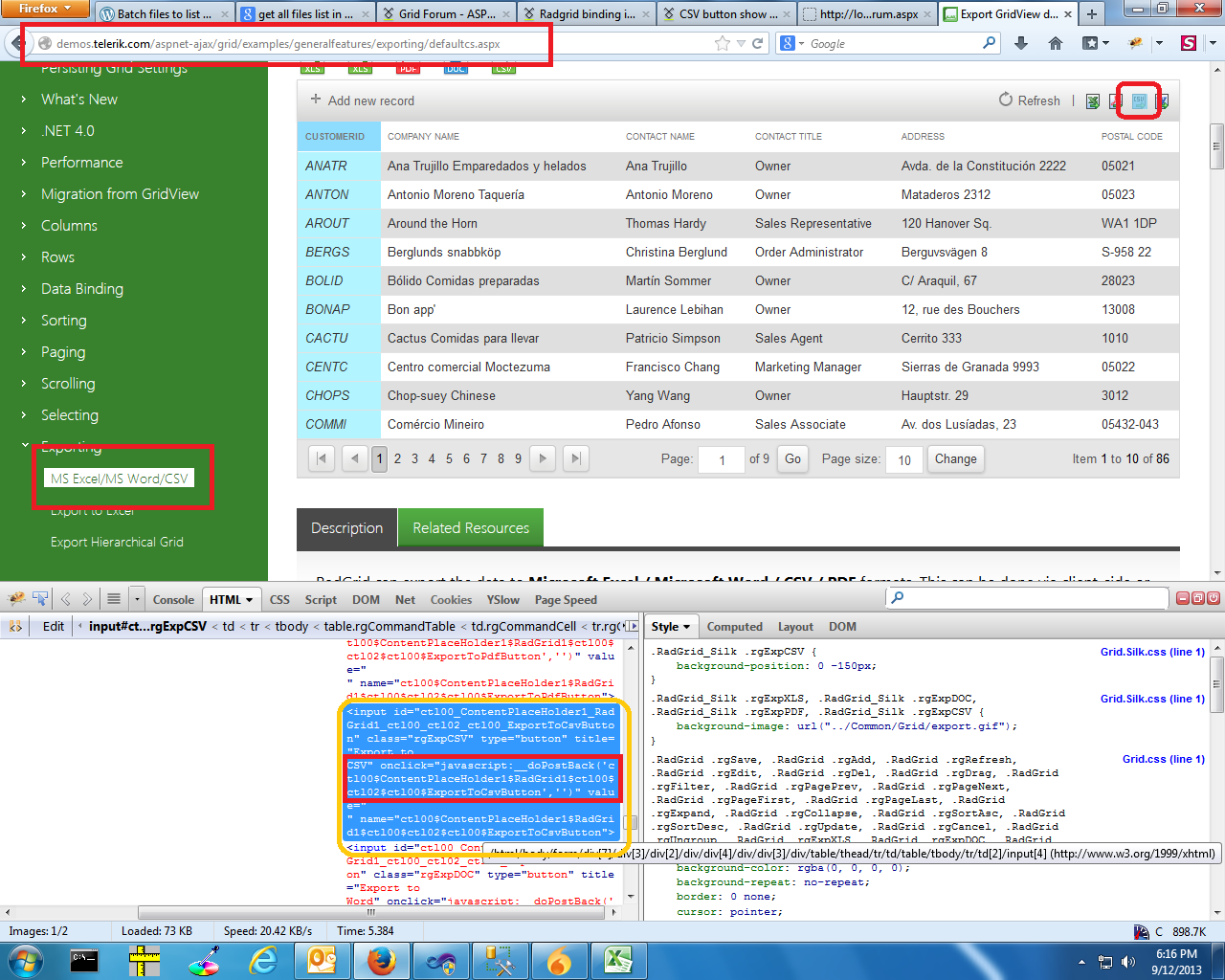Screen dimensions: 1225x980
Task: Open Export Hierarchical Grid link
Action: 117,542
